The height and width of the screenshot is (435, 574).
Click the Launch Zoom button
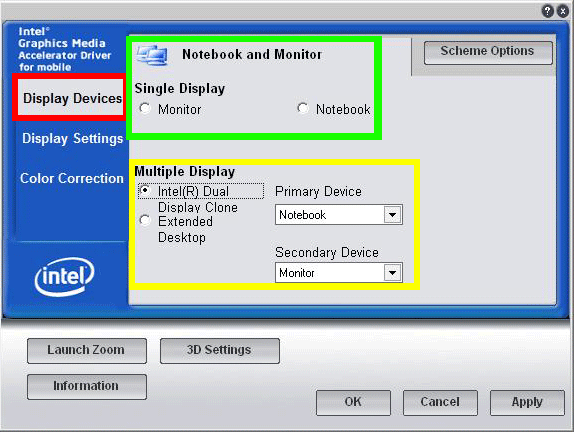tap(87, 351)
